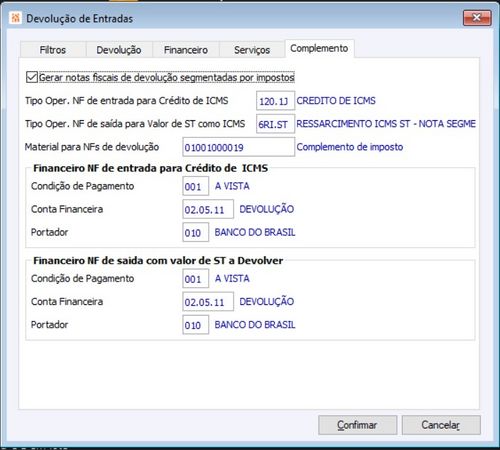Click Tipo Oper. NF de saída label
500x450 pixels.
(135, 124)
